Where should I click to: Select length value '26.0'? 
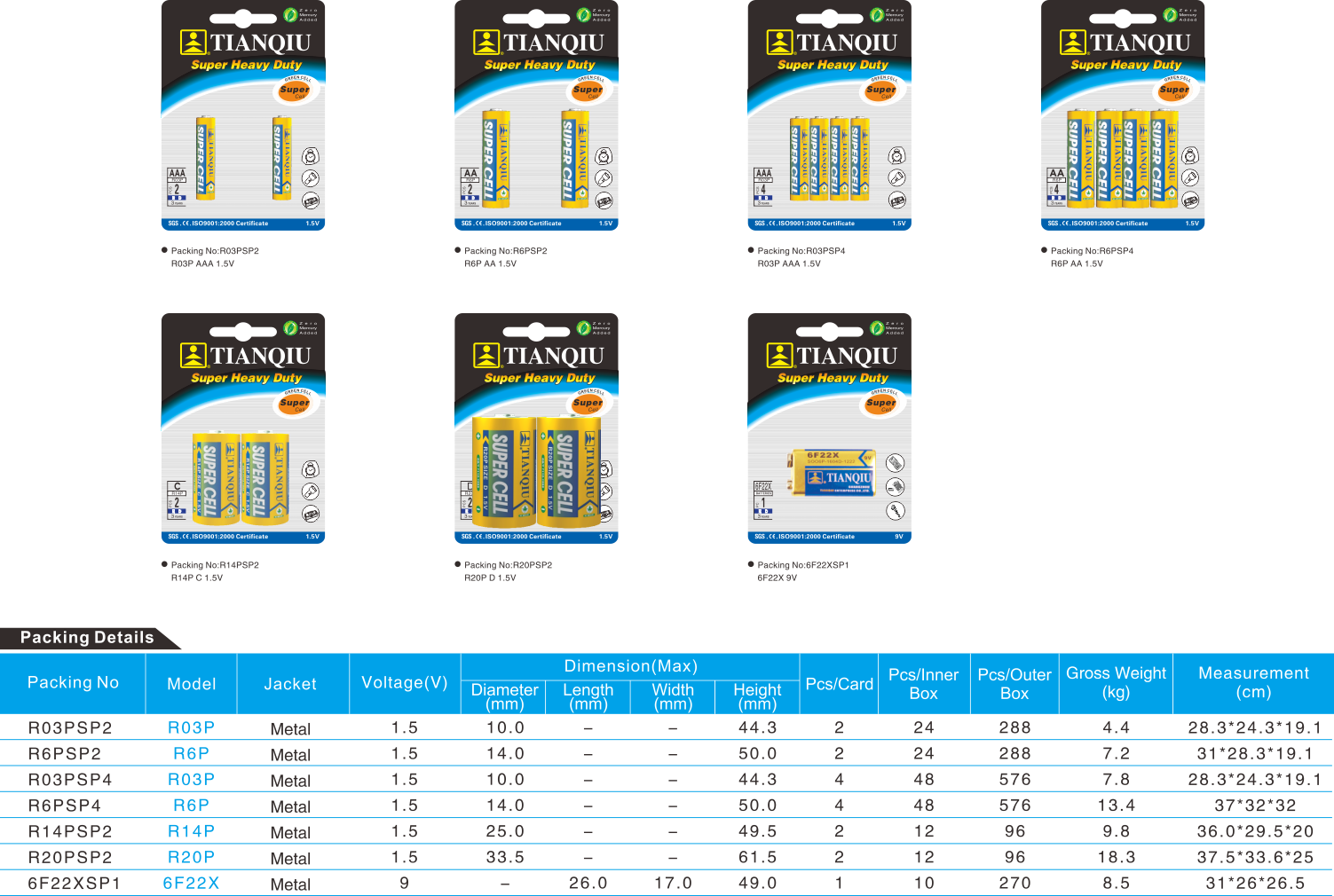click(588, 883)
